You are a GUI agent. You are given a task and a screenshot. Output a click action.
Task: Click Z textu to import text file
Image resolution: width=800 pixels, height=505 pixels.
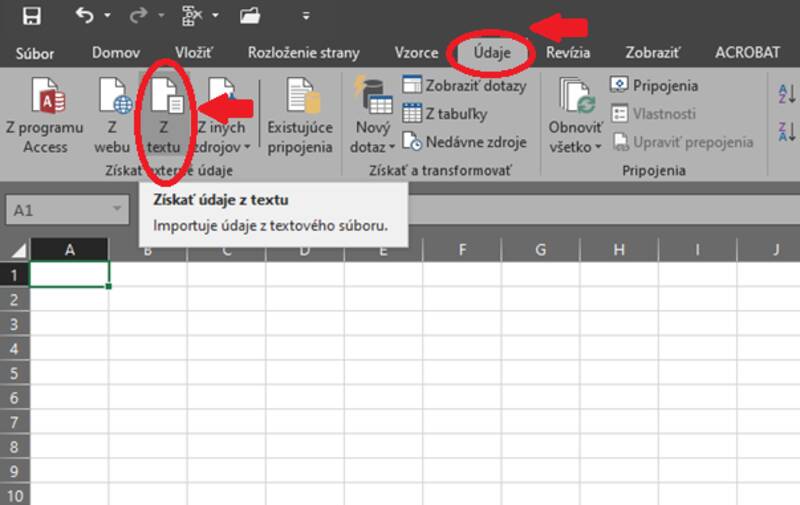coord(164,115)
